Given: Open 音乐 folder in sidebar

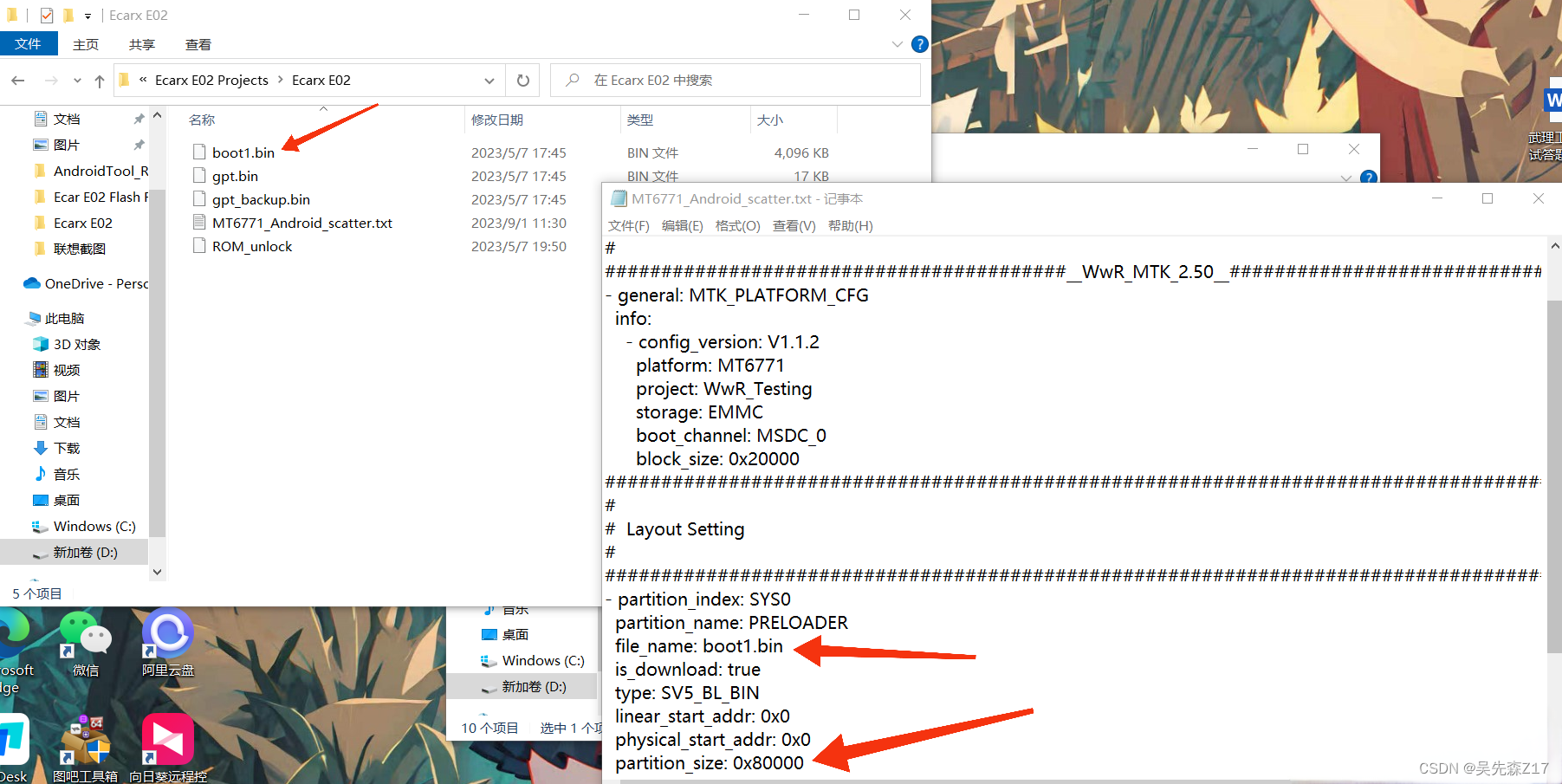Looking at the screenshot, I should point(67,475).
